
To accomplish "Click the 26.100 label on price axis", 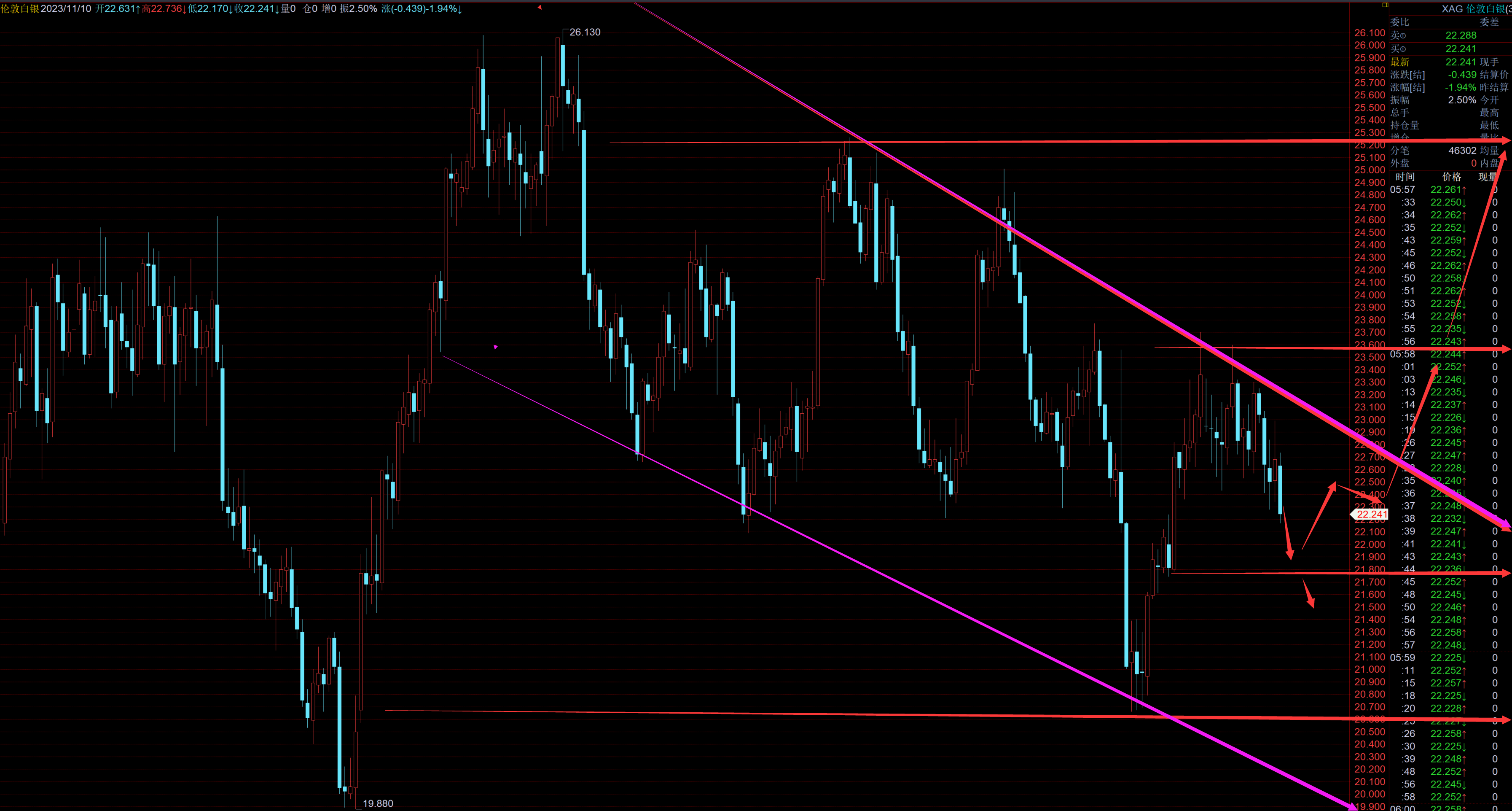I will (1370, 33).
